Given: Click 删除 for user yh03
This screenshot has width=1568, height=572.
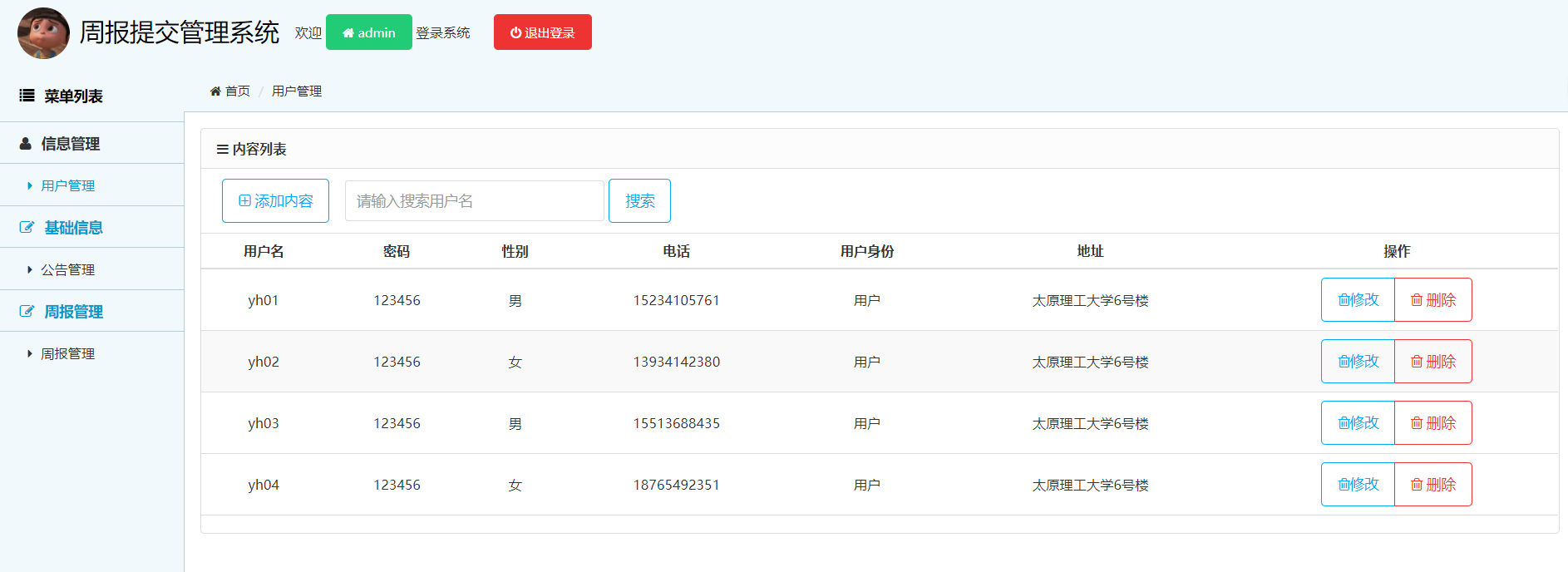Looking at the screenshot, I should tap(1433, 423).
